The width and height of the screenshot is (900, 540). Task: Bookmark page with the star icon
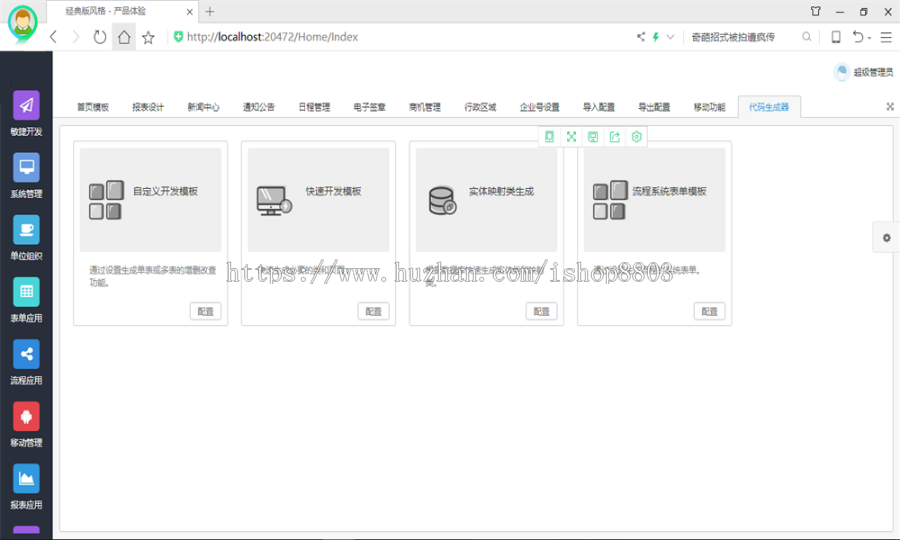coord(148,38)
